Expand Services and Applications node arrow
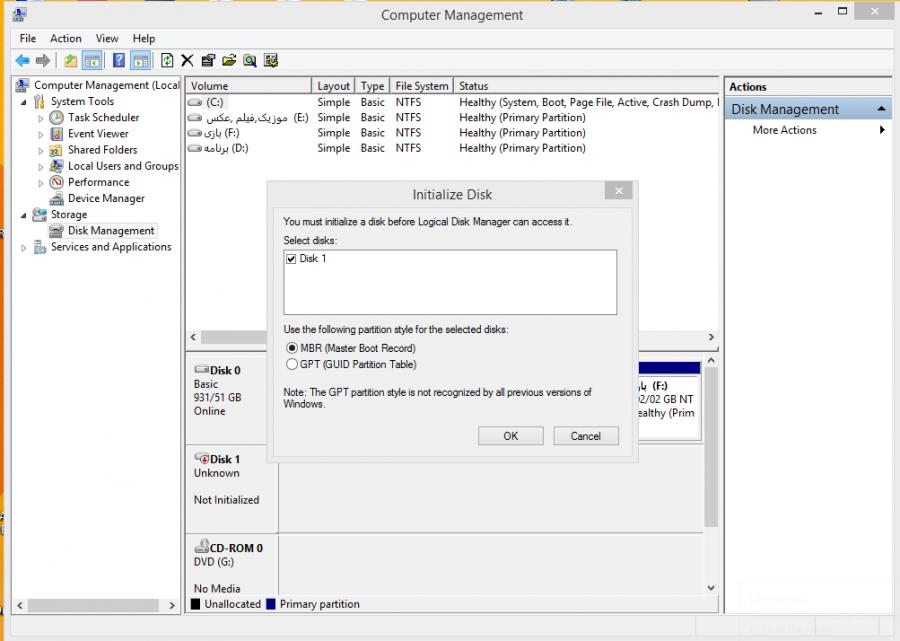The height and width of the screenshot is (641, 900). tap(24, 248)
